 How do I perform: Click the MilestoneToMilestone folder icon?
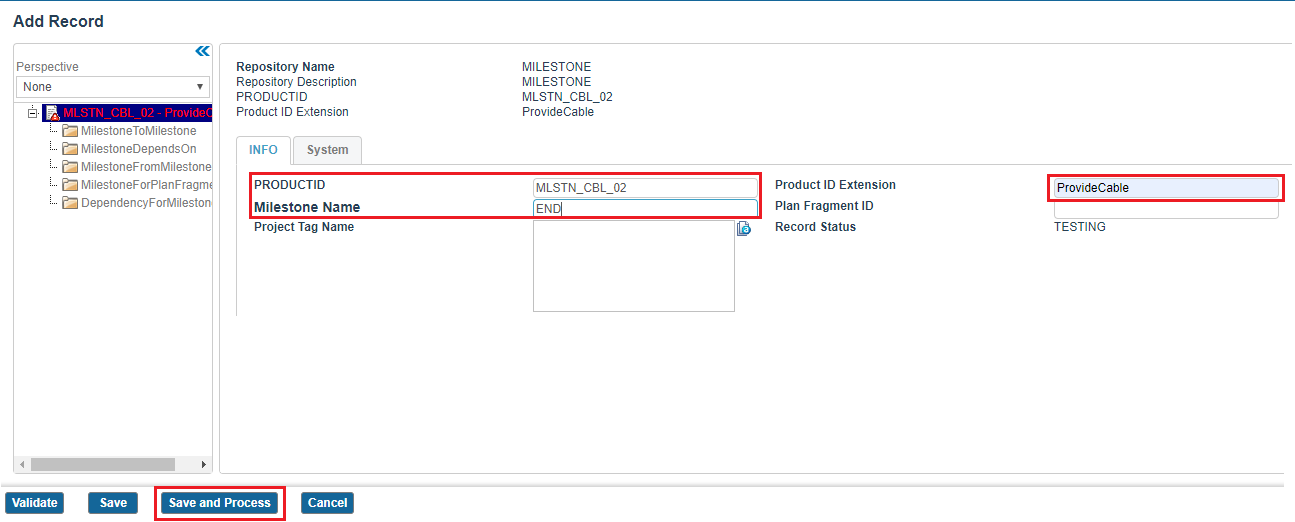[x=70, y=131]
